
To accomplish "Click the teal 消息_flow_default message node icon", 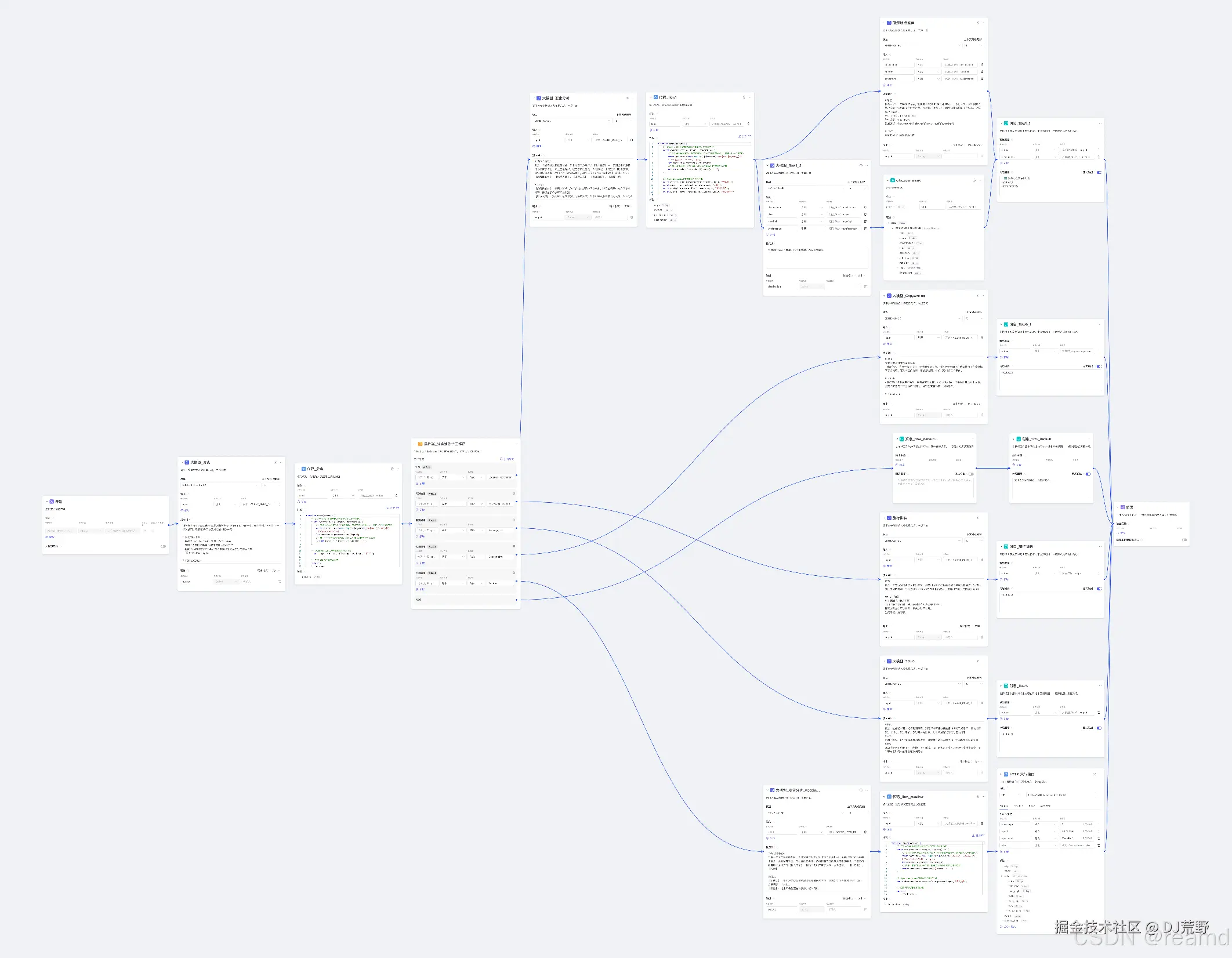I will [x=902, y=440].
